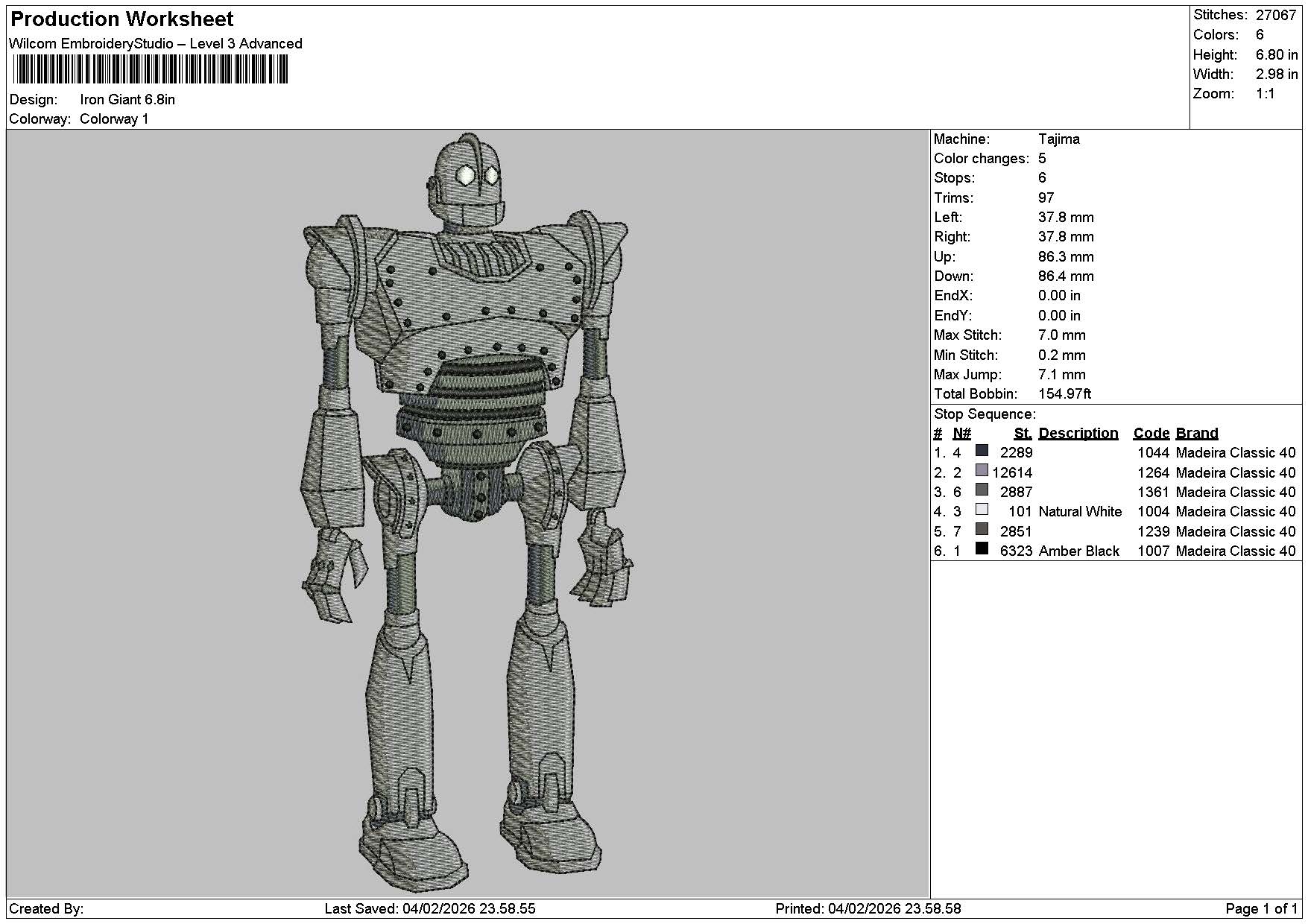Click the "Right:" measurement value 37.8 mm
This screenshot has width=1308, height=924.
pos(1066,237)
